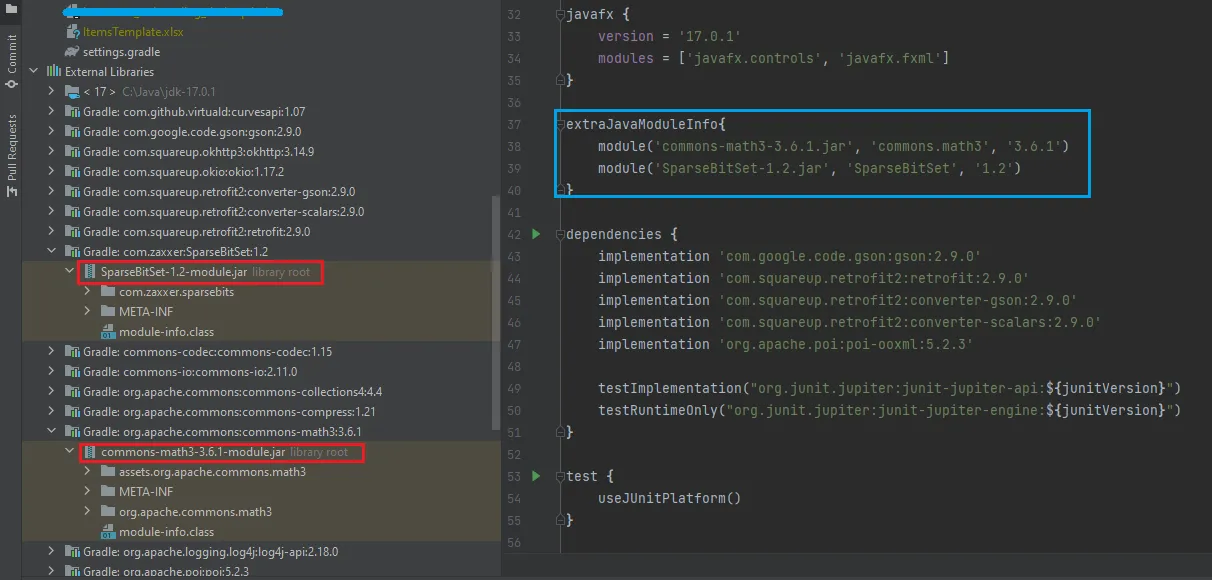
Task: Expand the com.zaxxer.sparsebits package folder
Action: tap(88, 292)
